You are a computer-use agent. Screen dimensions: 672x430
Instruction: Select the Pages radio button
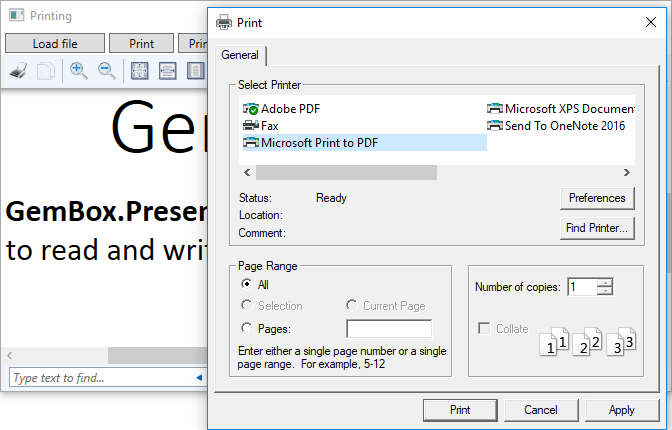[x=247, y=328]
